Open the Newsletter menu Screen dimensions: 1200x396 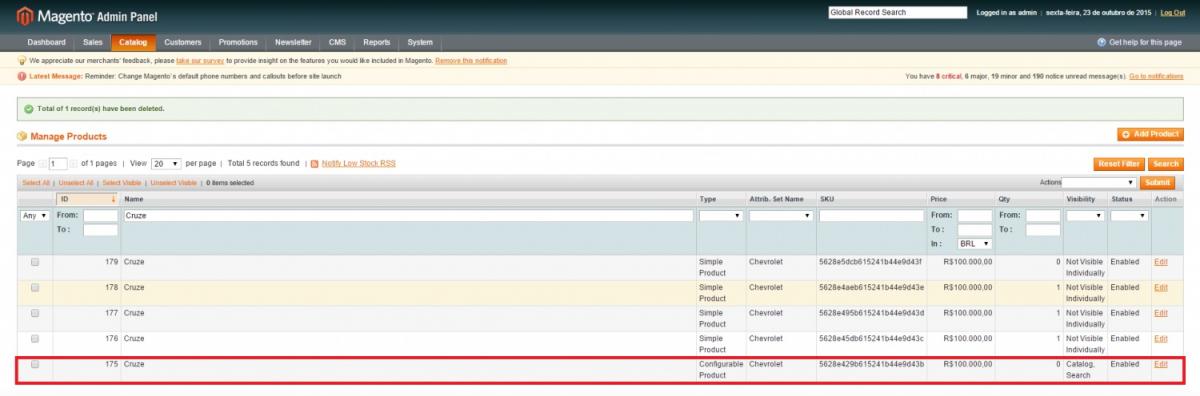[x=293, y=42]
